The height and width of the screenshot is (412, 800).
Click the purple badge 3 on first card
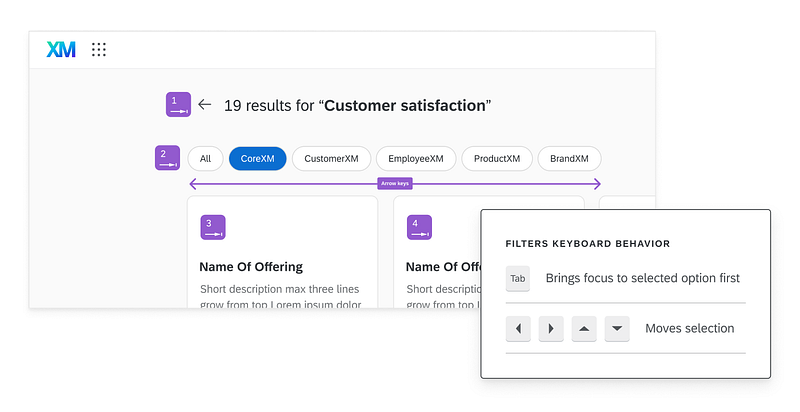tap(213, 227)
